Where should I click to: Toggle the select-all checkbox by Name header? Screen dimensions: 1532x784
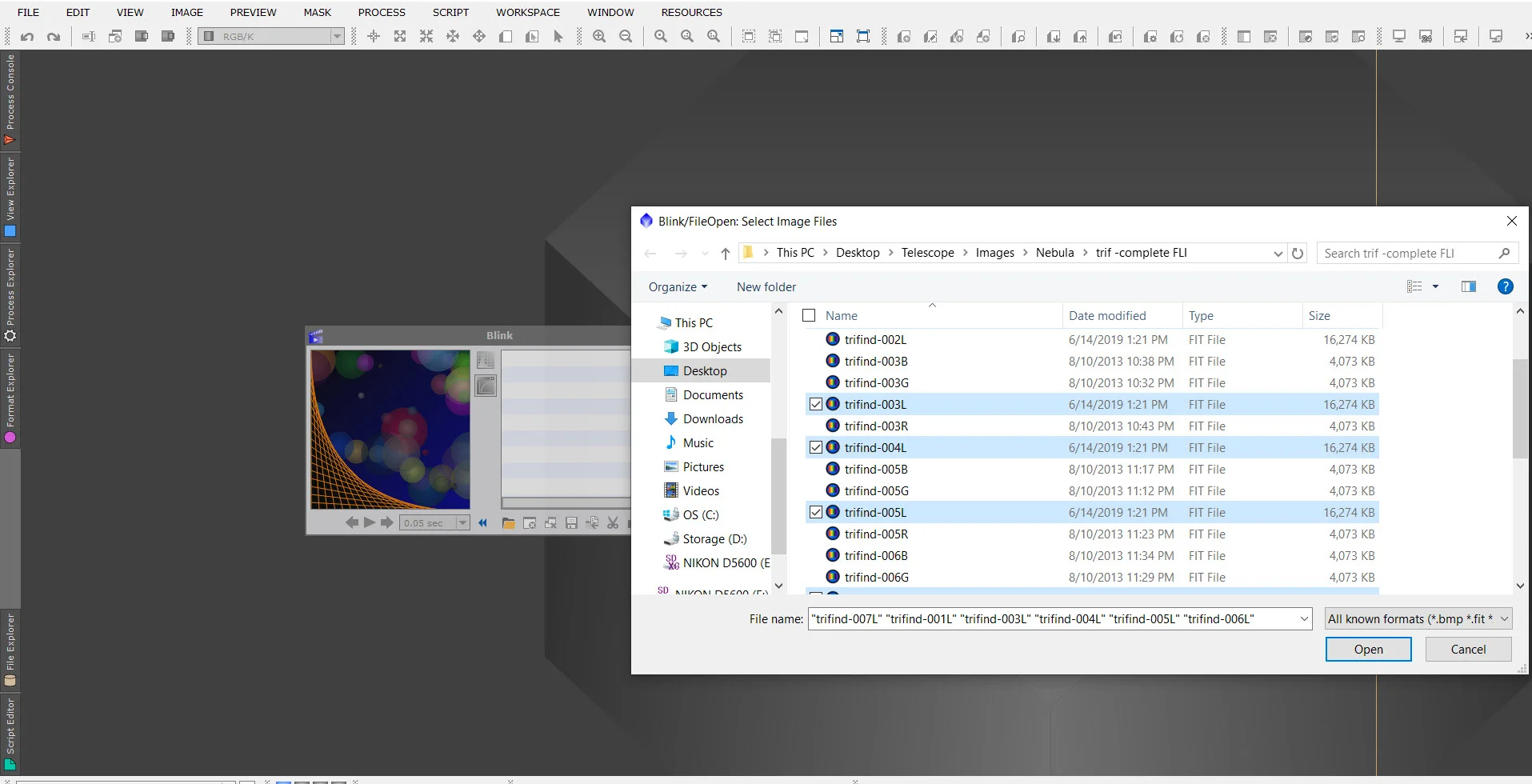coord(809,315)
